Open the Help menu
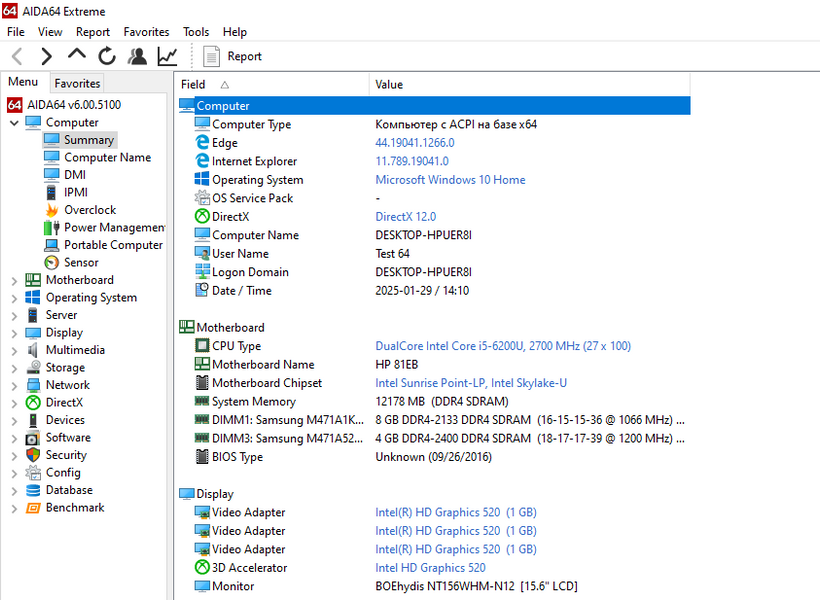820x600 pixels. 235,32
